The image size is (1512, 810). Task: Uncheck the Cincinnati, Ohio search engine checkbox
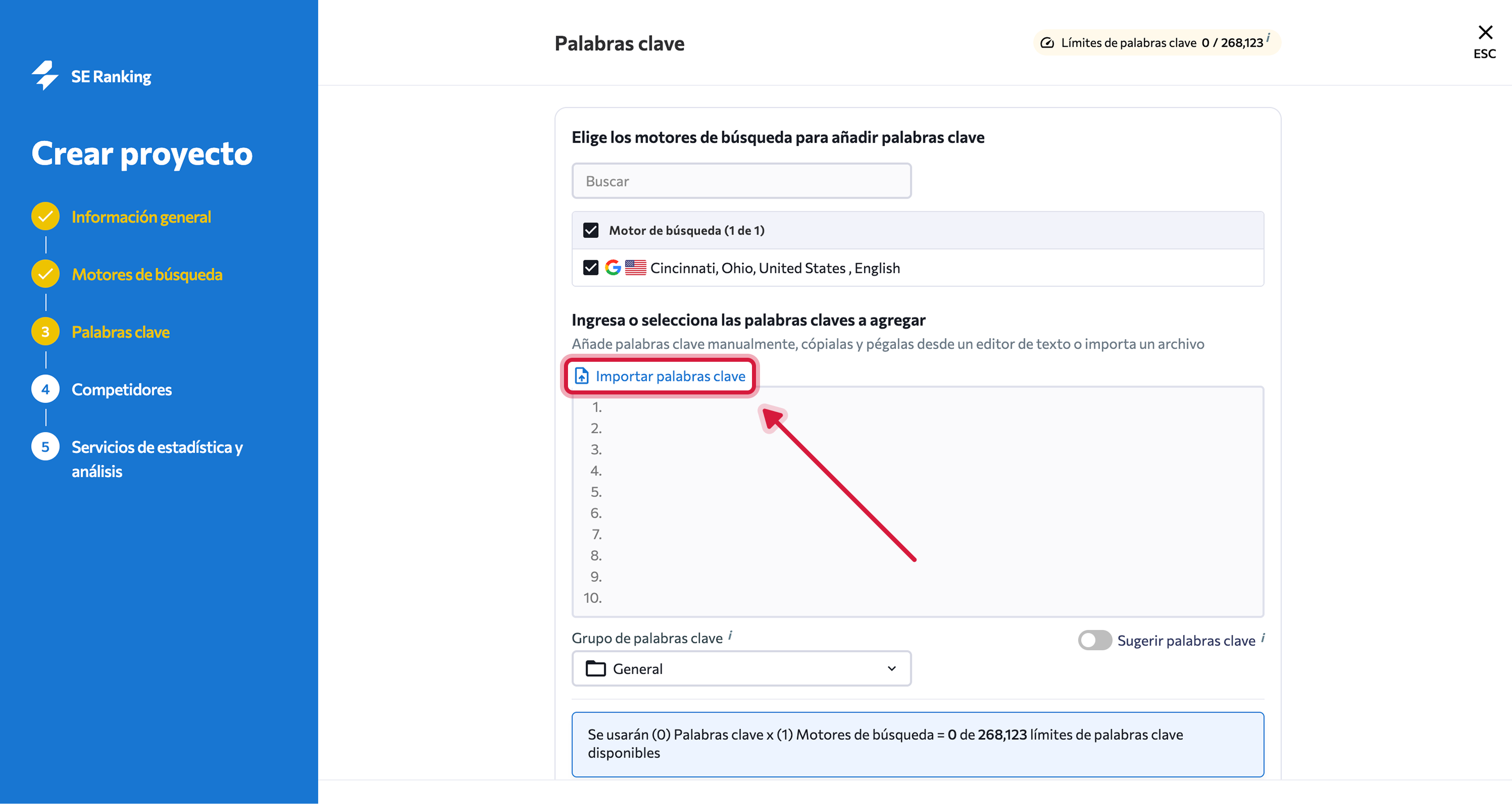coord(591,268)
